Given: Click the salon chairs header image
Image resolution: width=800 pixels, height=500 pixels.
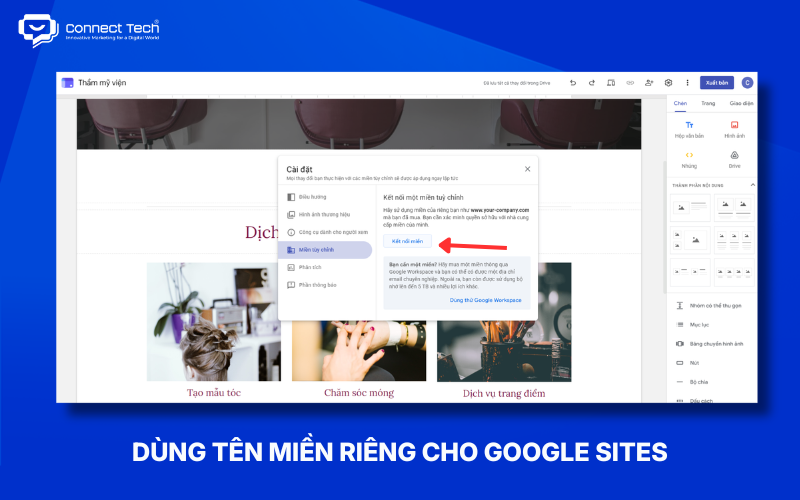Looking at the screenshot, I should (359, 124).
